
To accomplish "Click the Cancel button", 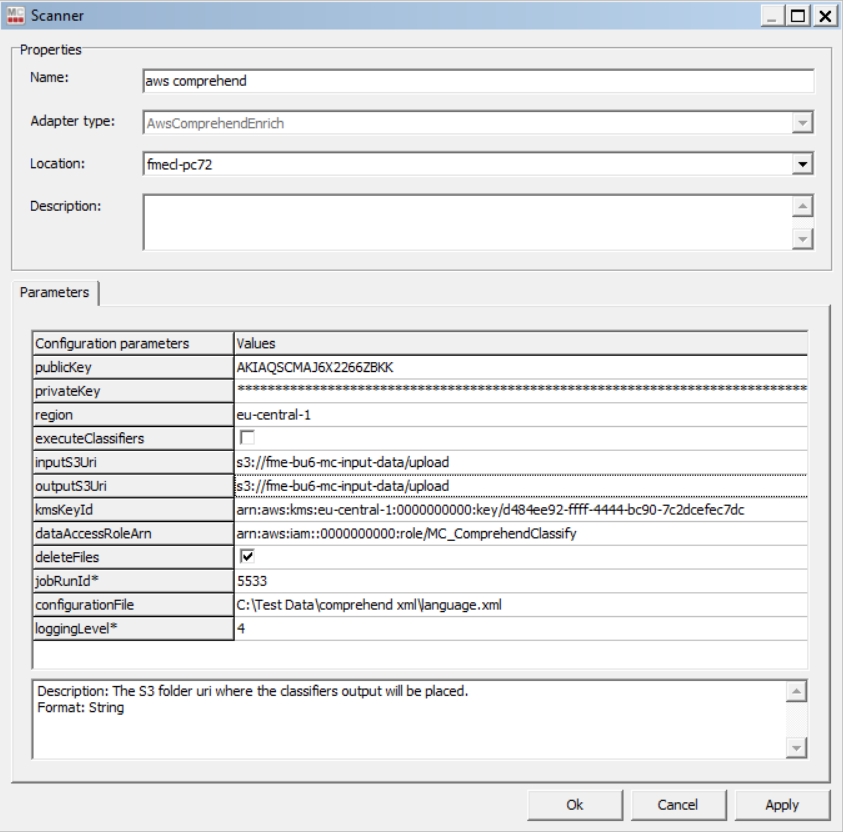I will pyautogui.click(x=677, y=804).
